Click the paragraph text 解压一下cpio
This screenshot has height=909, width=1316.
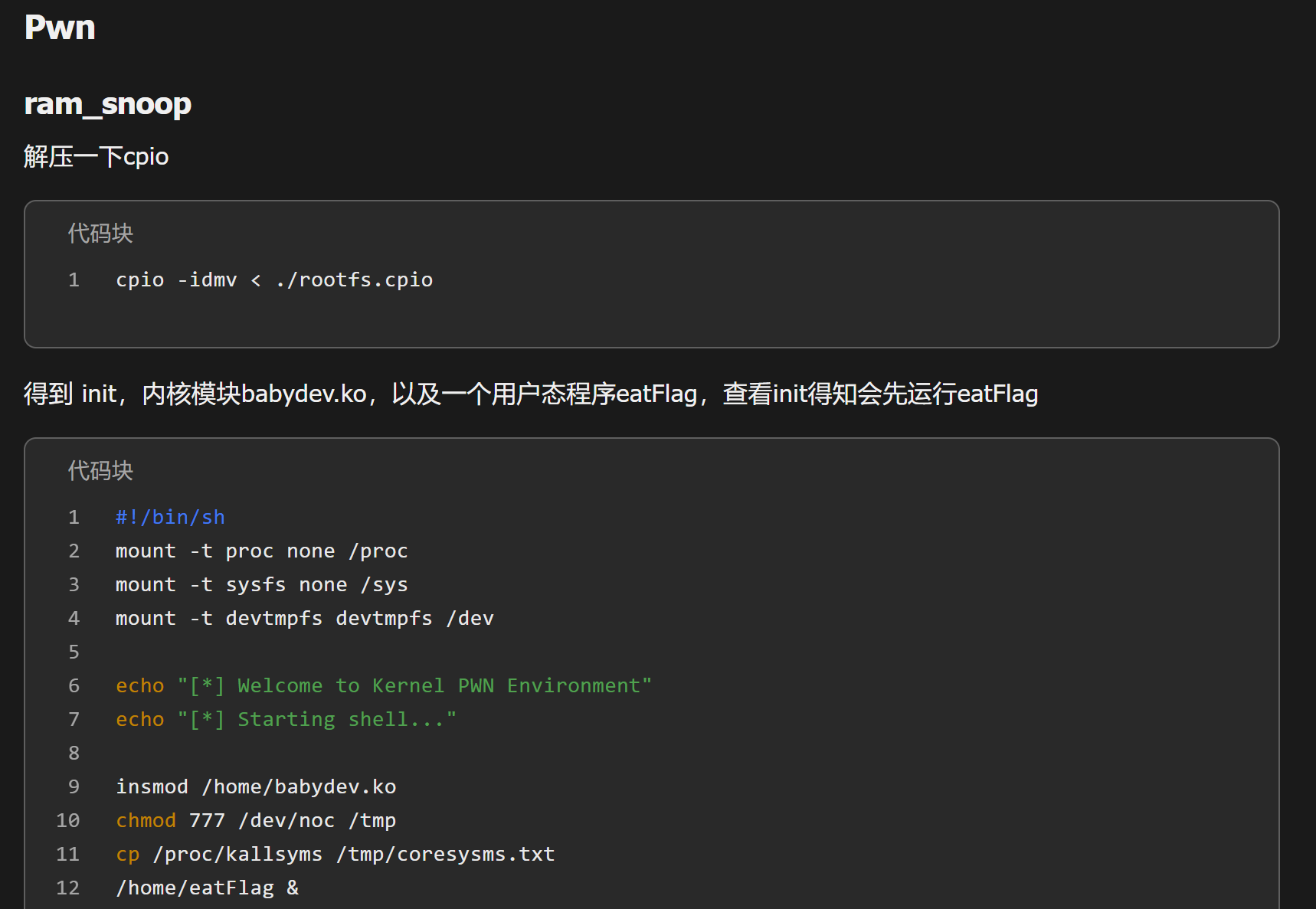pos(96,156)
